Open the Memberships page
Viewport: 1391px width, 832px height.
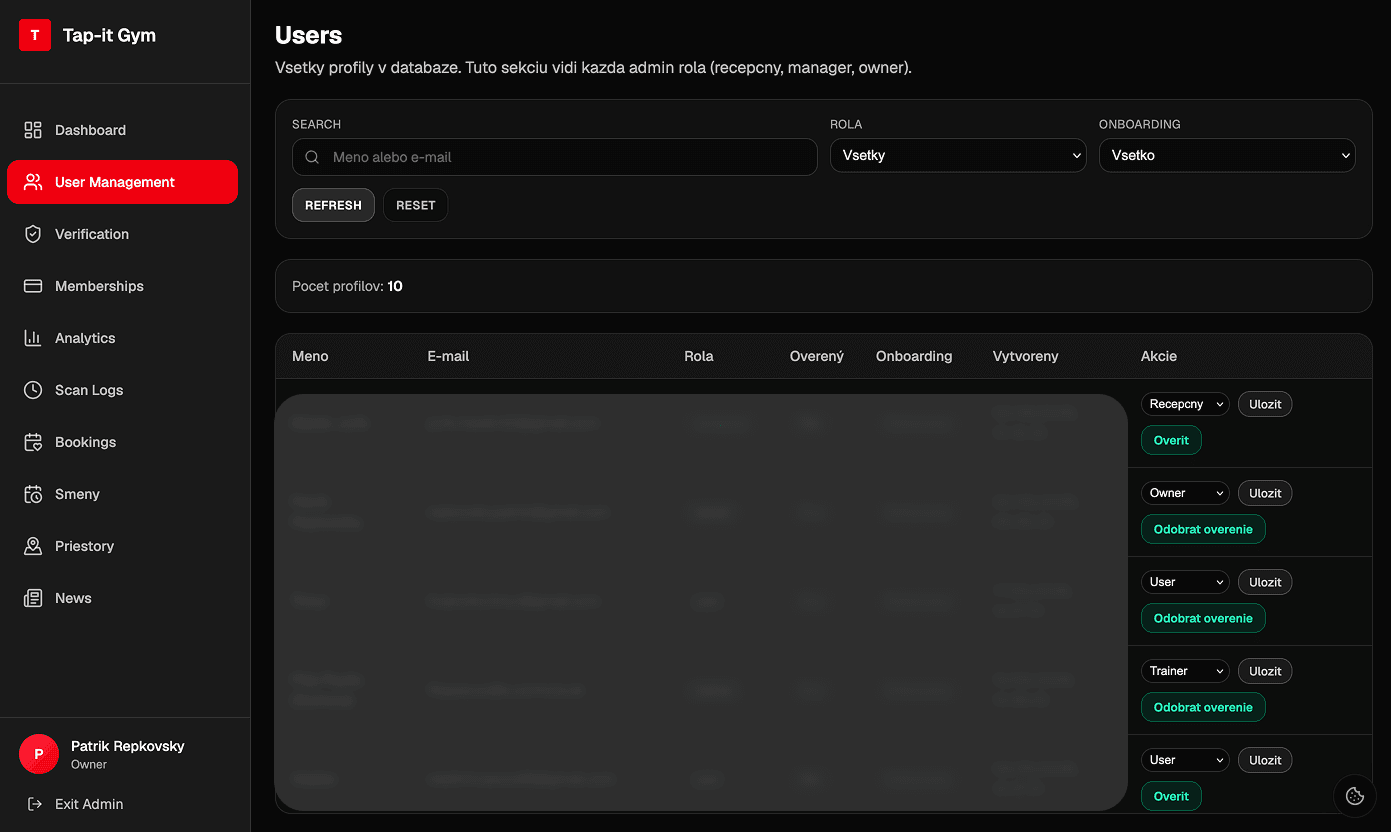click(122, 286)
